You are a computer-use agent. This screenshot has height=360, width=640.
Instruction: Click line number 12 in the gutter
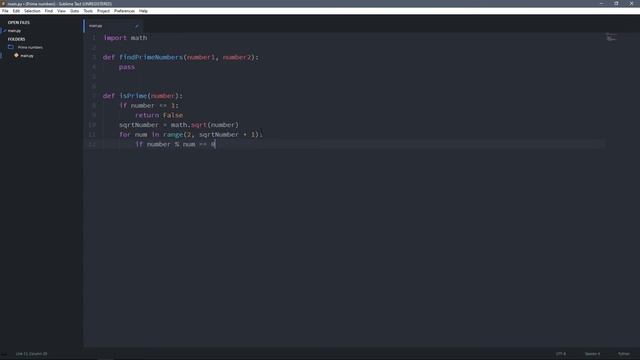tap(92, 144)
